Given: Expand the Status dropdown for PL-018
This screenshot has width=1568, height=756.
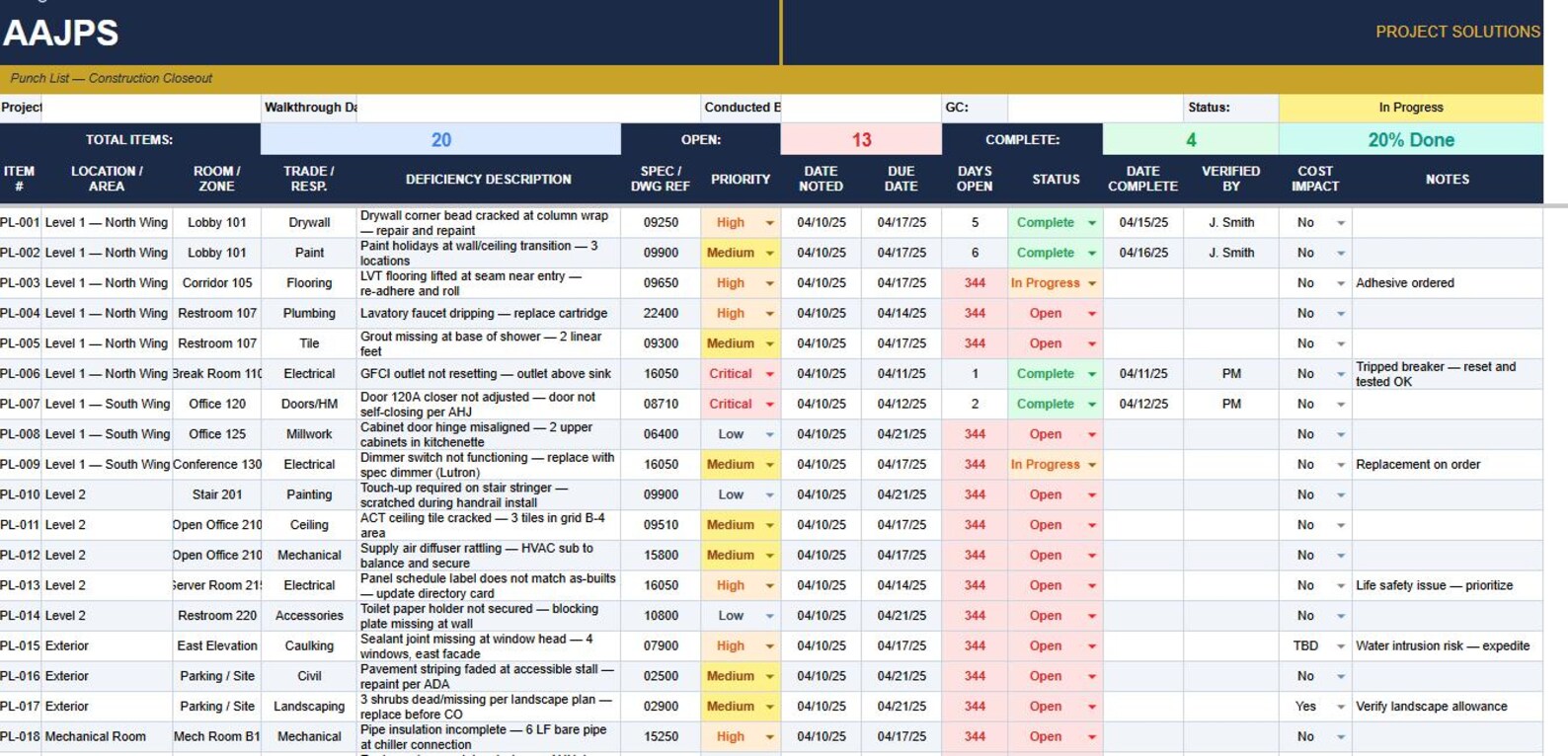Looking at the screenshot, I should [x=1092, y=737].
